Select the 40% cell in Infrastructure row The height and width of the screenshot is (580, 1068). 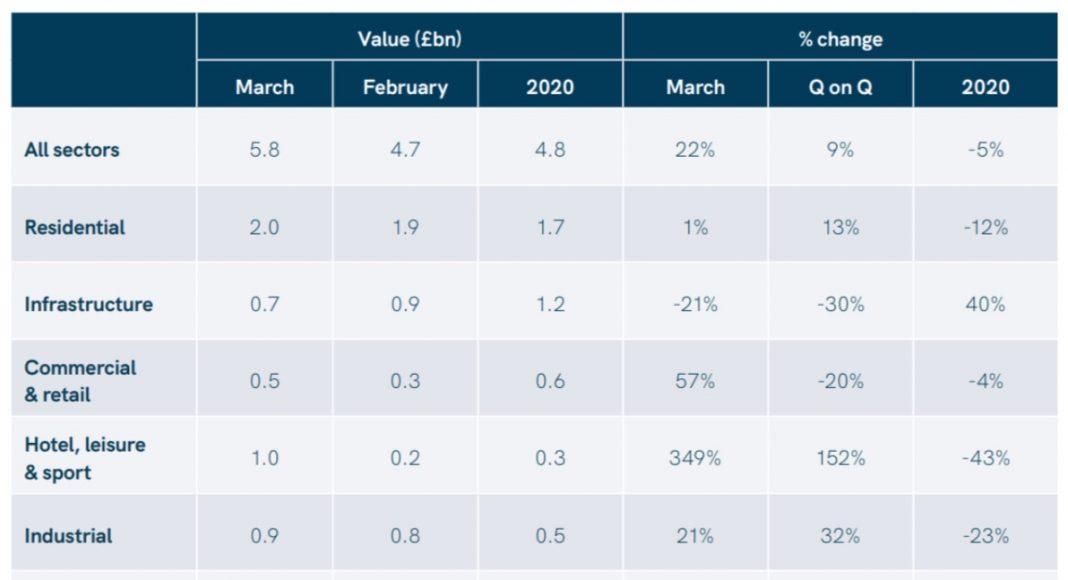[985, 304]
